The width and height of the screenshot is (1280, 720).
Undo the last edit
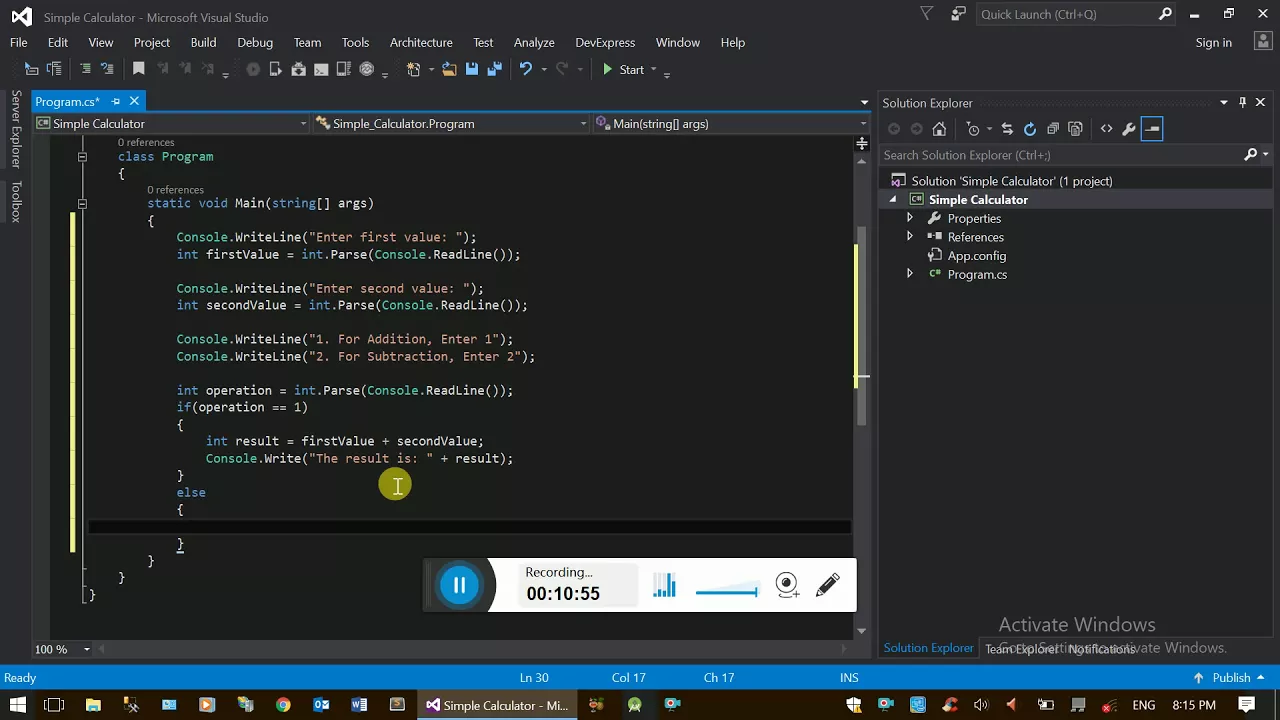tap(526, 69)
